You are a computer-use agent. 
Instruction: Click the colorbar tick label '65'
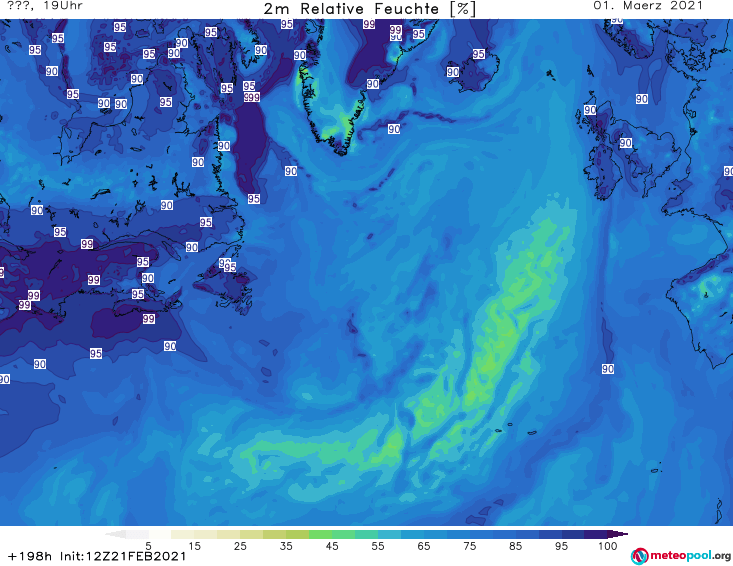click(424, 546)
